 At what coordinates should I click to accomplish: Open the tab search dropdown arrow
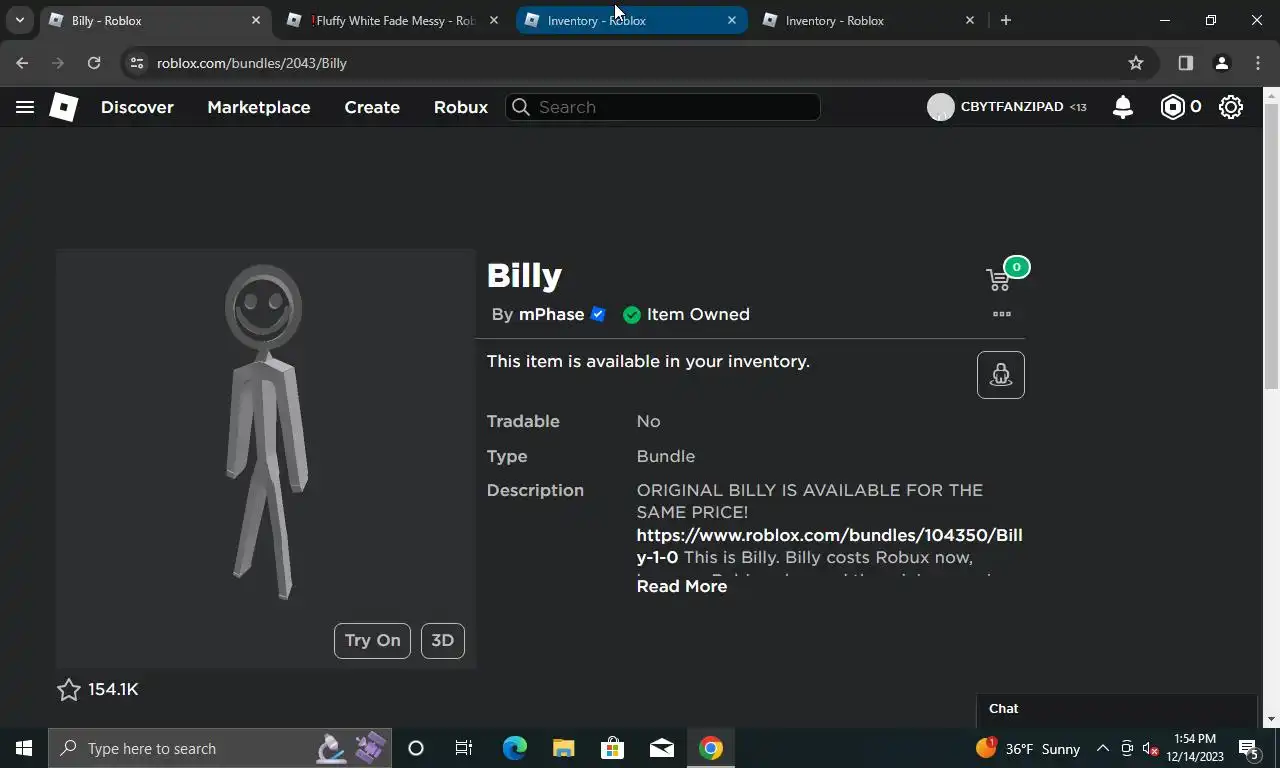(x=19, y=20)
